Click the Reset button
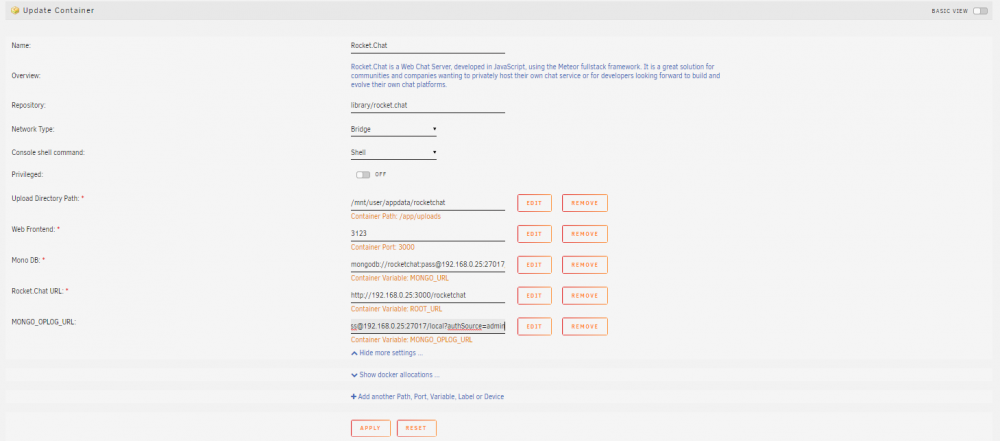1000x441 pixels. point(416,428)
